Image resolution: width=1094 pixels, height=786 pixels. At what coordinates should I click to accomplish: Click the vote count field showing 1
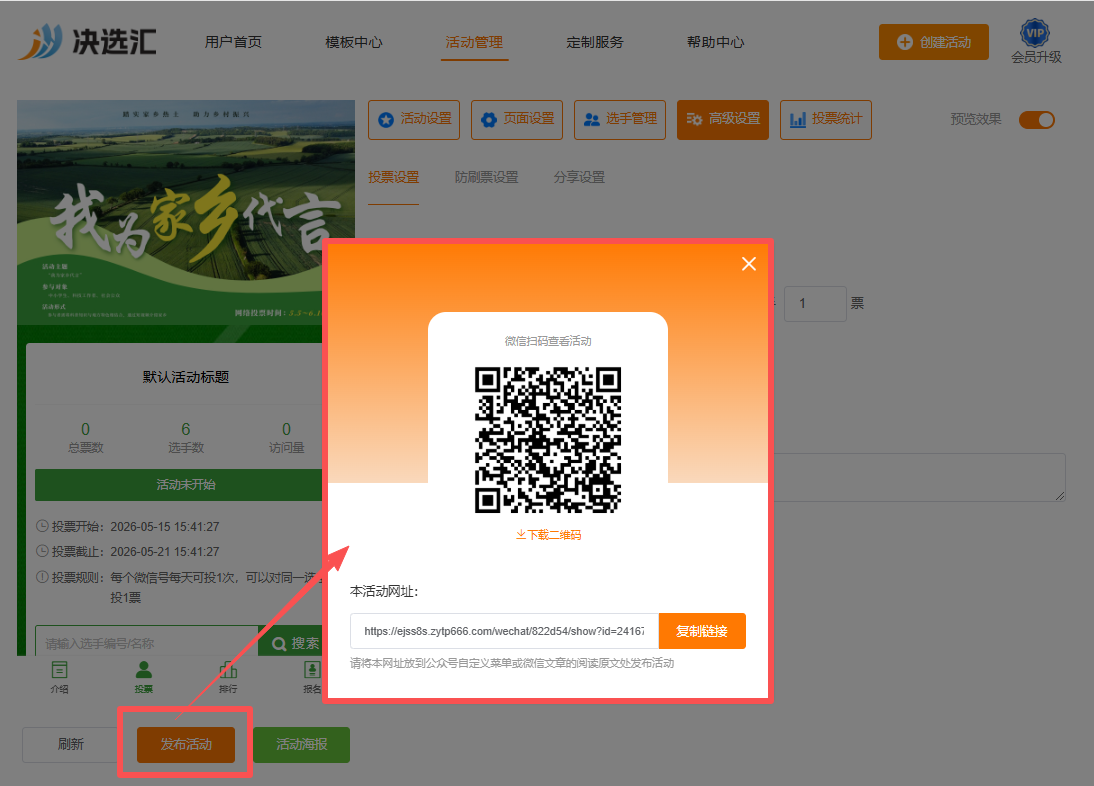point(815,303)
